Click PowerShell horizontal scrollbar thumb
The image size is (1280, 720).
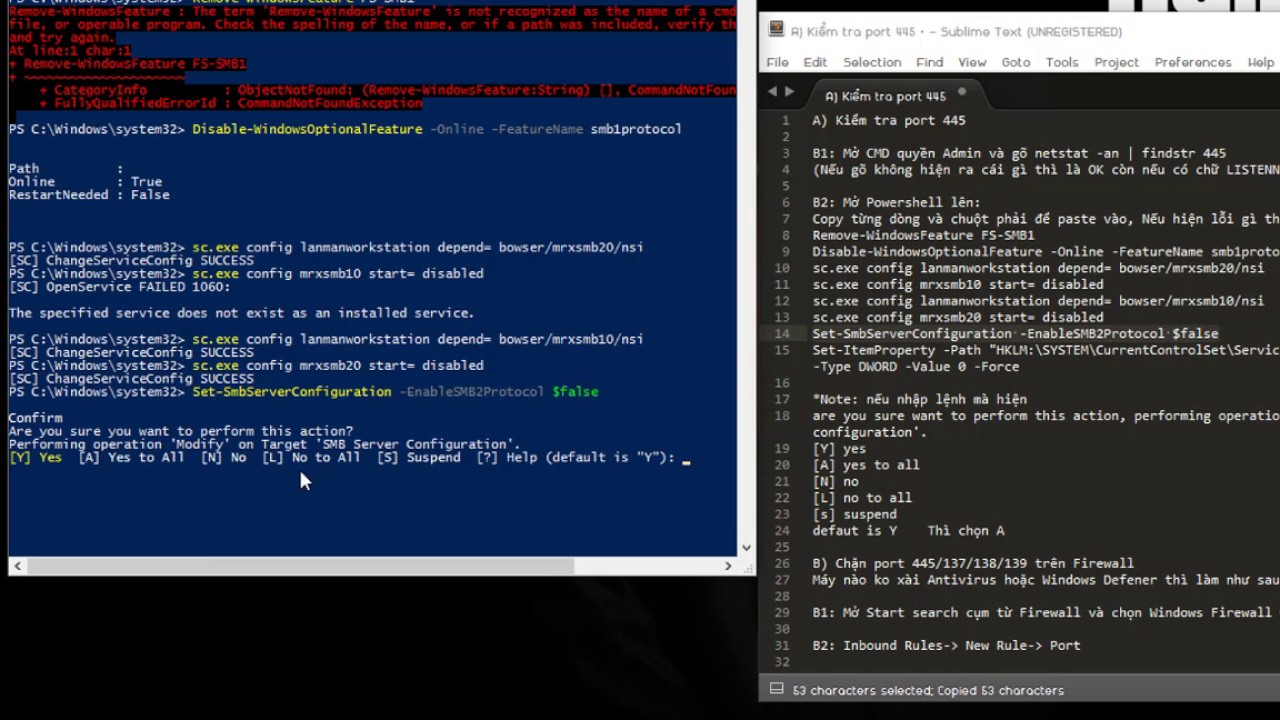pos(299,565)
